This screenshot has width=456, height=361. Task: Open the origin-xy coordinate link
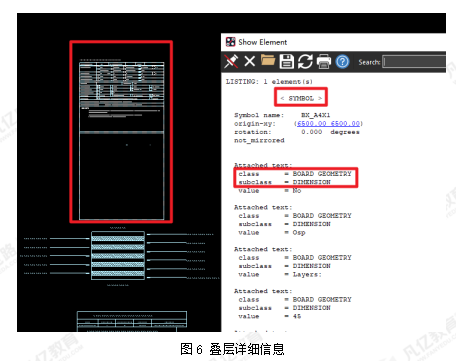(x=328, y=123)
